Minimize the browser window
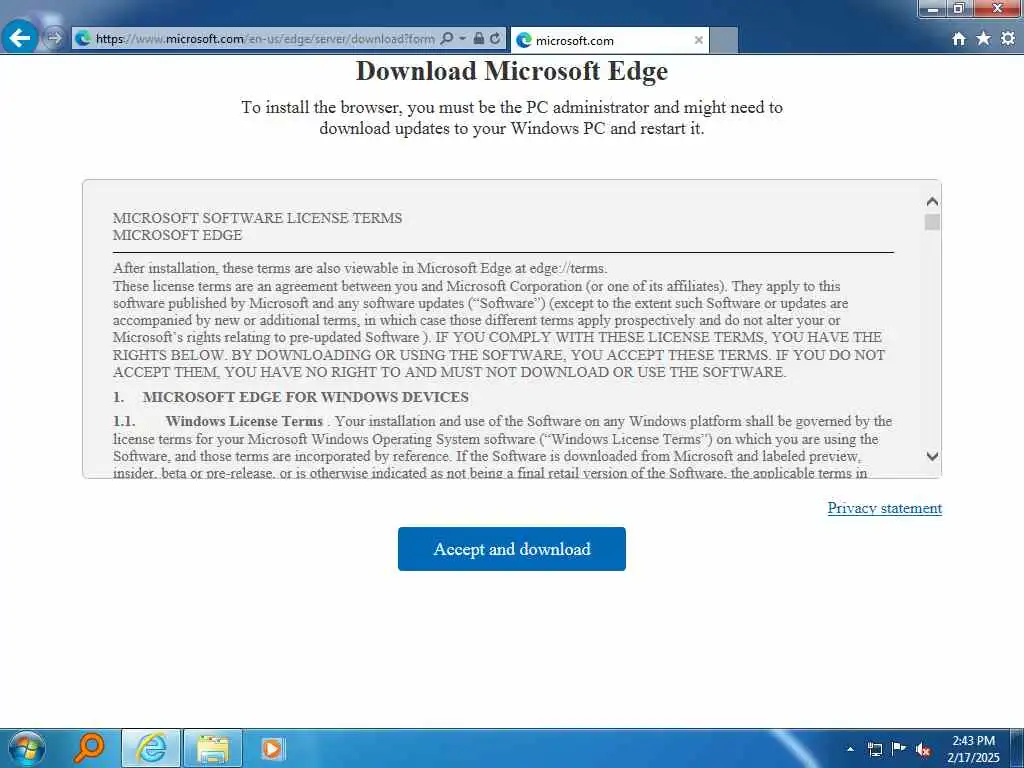The image size is (1024, 768). 933,8
